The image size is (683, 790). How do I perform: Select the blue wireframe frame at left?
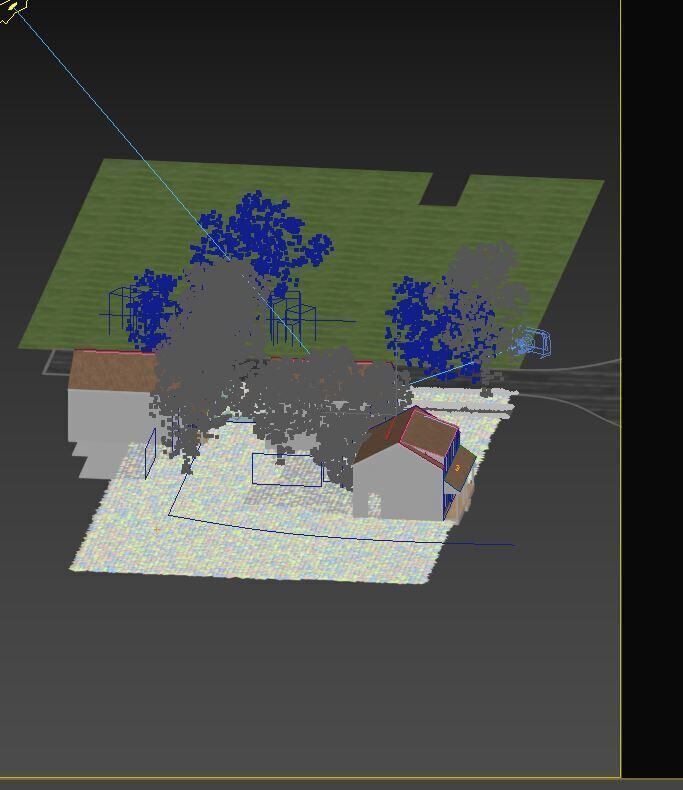click(123, 310)
